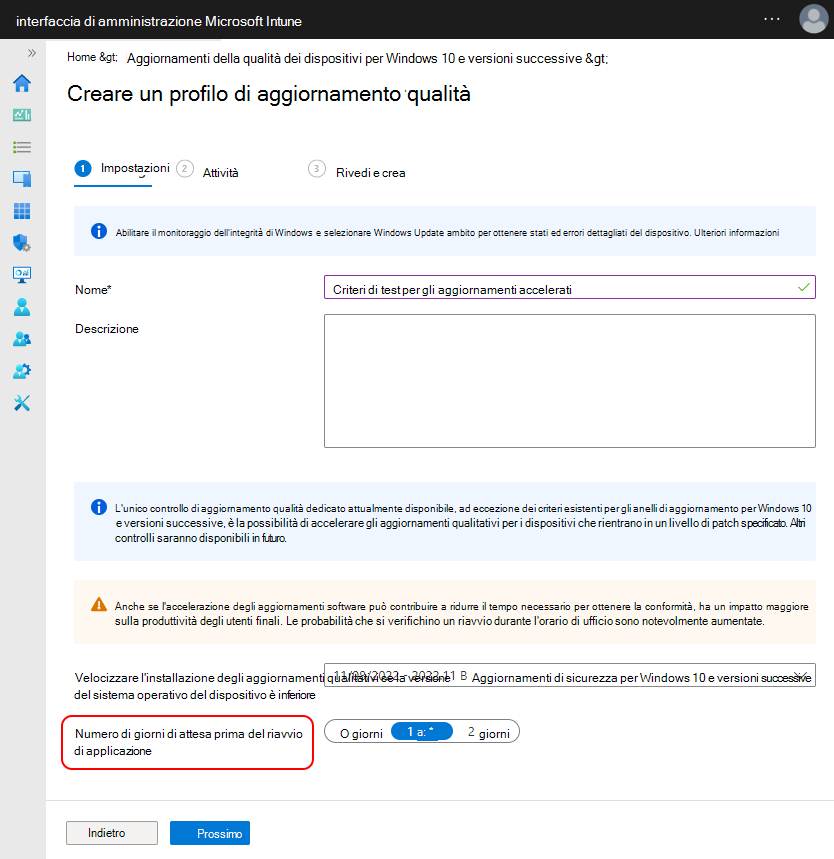Open the Tenant administration gear icon

(22, 371)
